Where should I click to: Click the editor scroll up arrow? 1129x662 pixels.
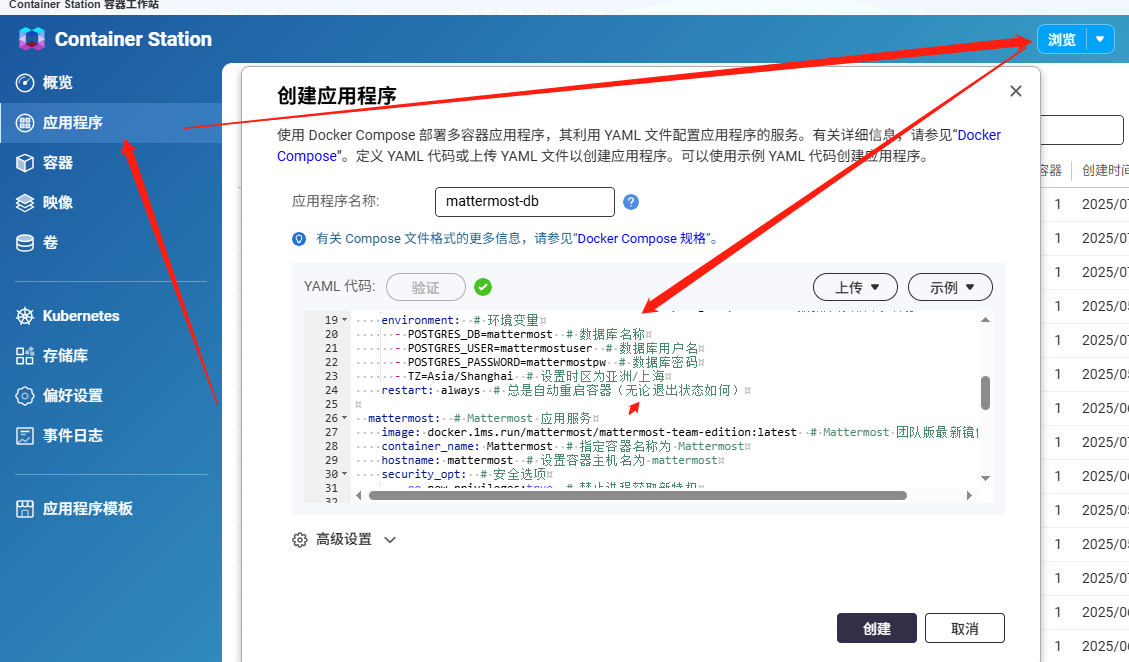coord(986,319)
